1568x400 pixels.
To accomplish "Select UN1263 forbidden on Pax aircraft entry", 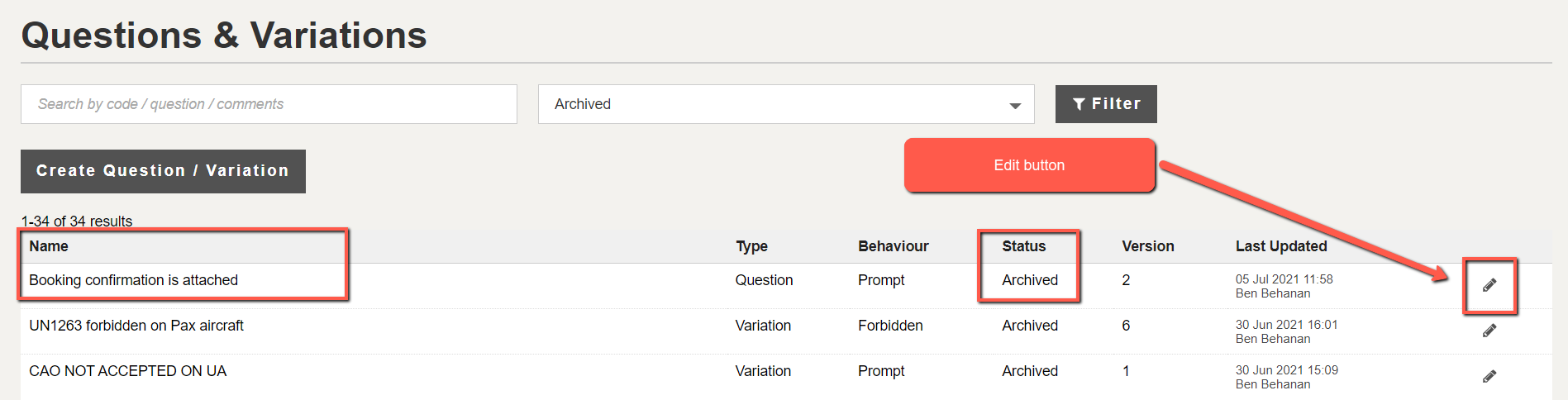I will (x=136, y=326).
